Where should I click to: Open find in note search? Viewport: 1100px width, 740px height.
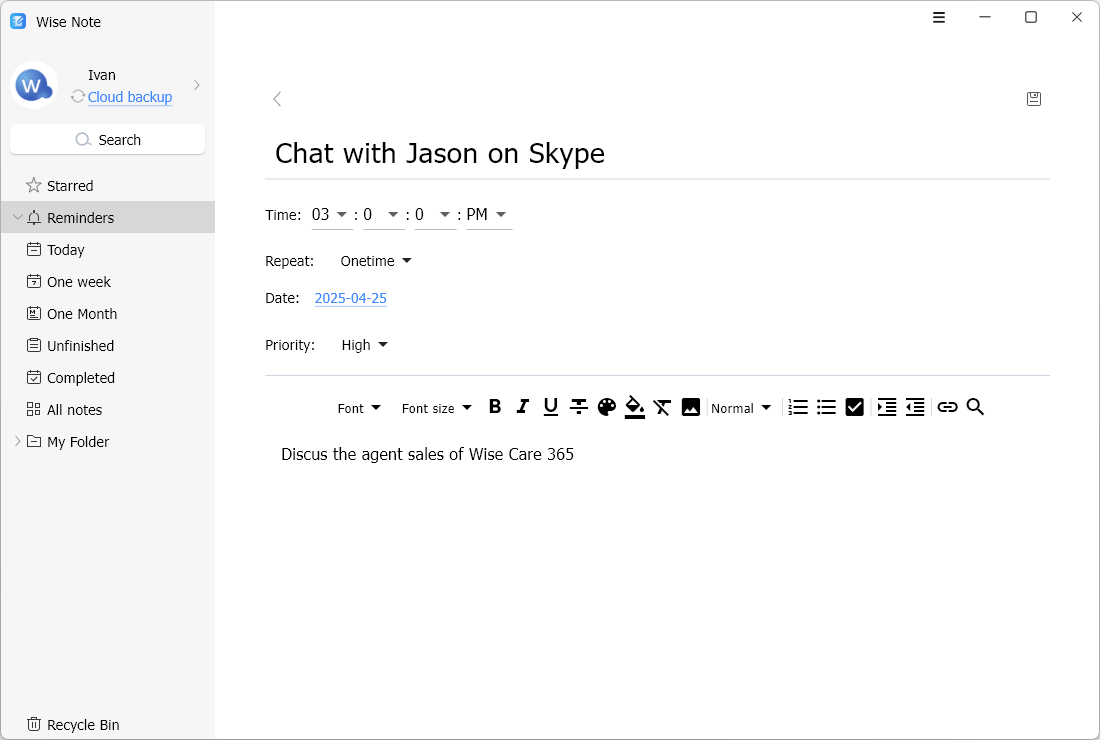point(975,407)
